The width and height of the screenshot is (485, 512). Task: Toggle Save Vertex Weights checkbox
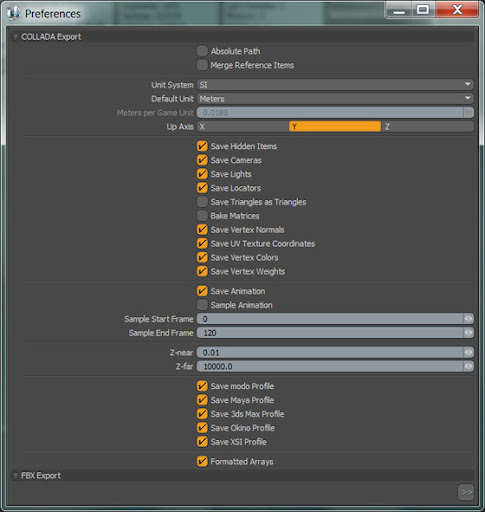click(202, 271)
